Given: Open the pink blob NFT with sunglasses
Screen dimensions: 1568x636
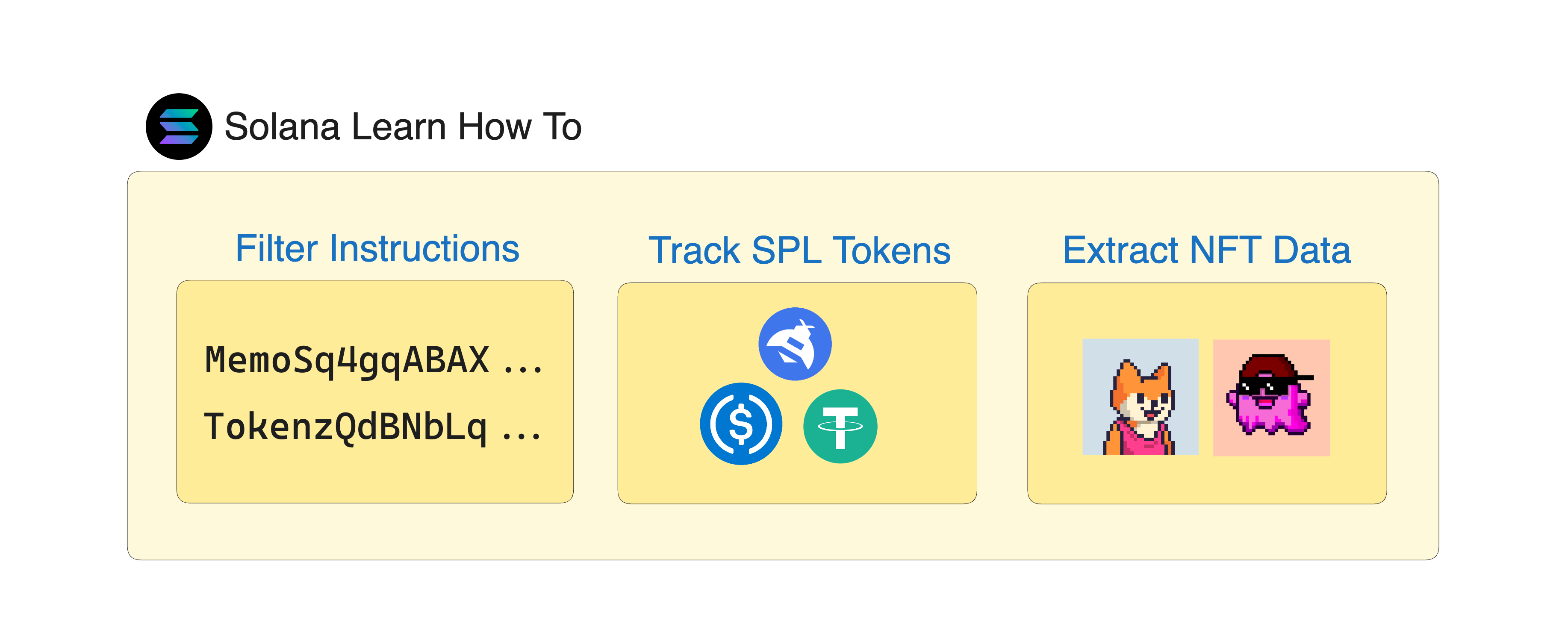Looking at the screenshot, I should [1271, 397].
